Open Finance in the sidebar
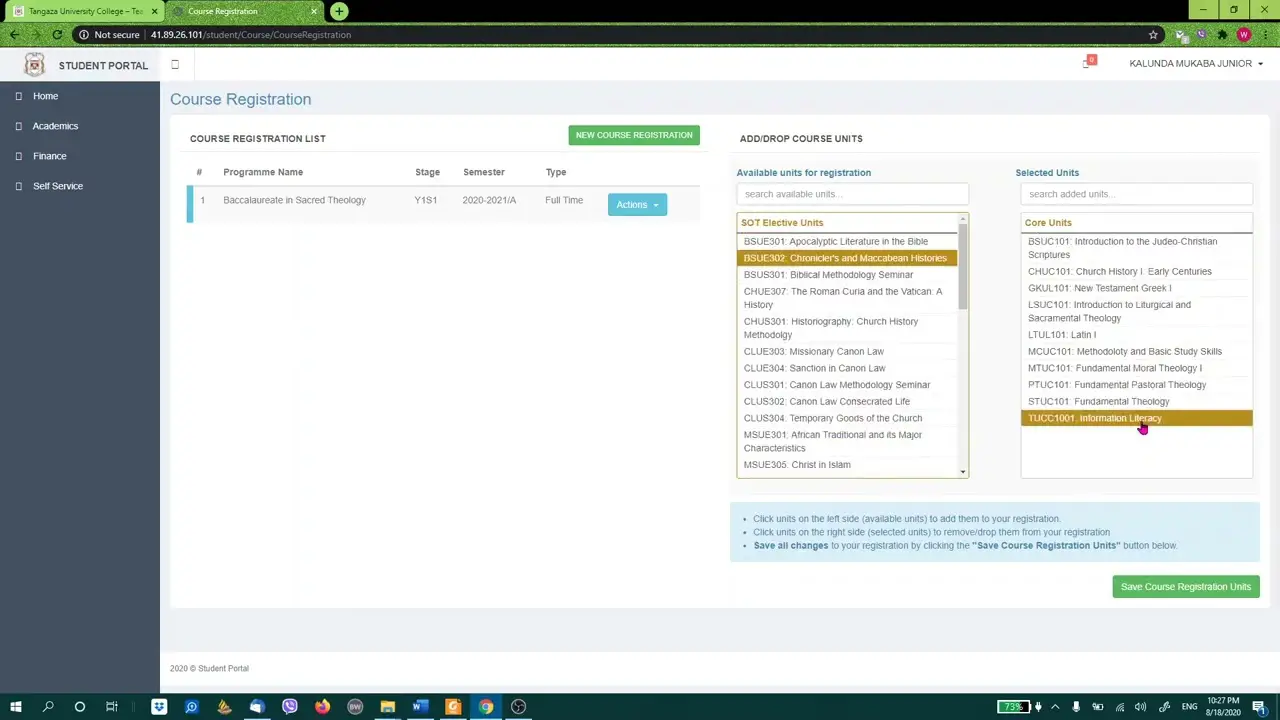The width and height of the screenshot is (1280, 720). [49, 156]
